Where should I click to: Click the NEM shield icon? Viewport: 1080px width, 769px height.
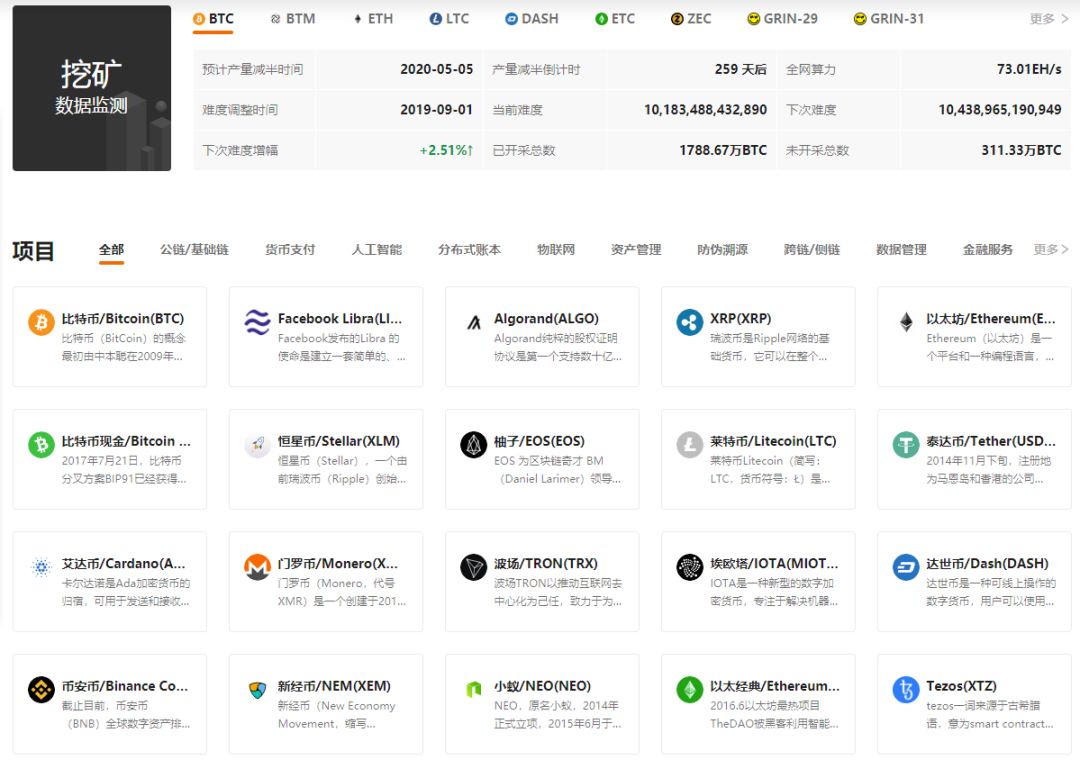click(x=258, y=689)
